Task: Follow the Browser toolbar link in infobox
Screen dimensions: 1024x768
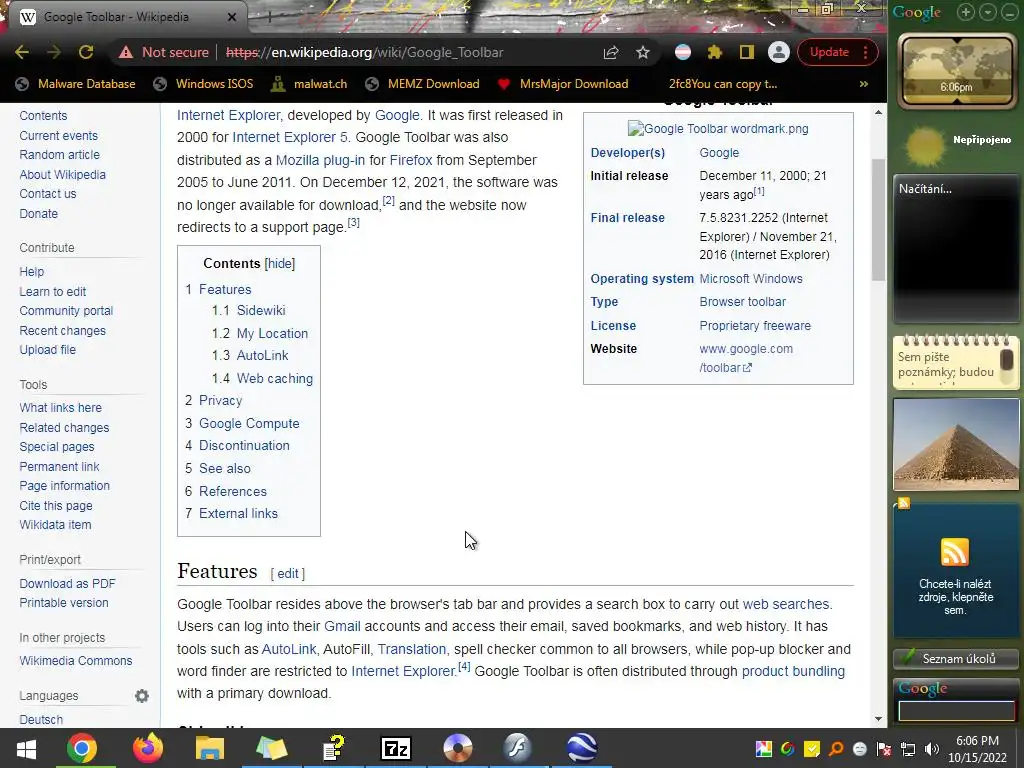Action: pyautogui.click(x=743, y=302)
